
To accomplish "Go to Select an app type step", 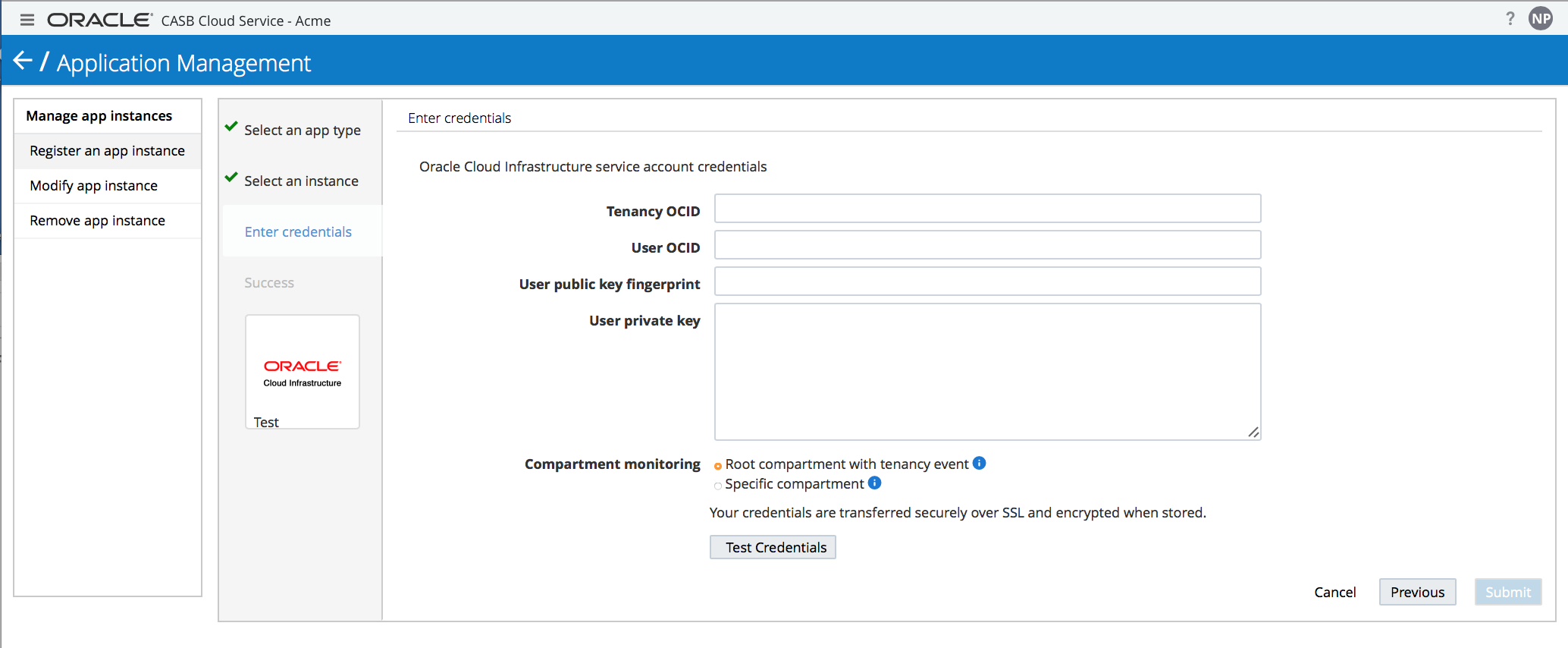I will (x=302, y=130).
